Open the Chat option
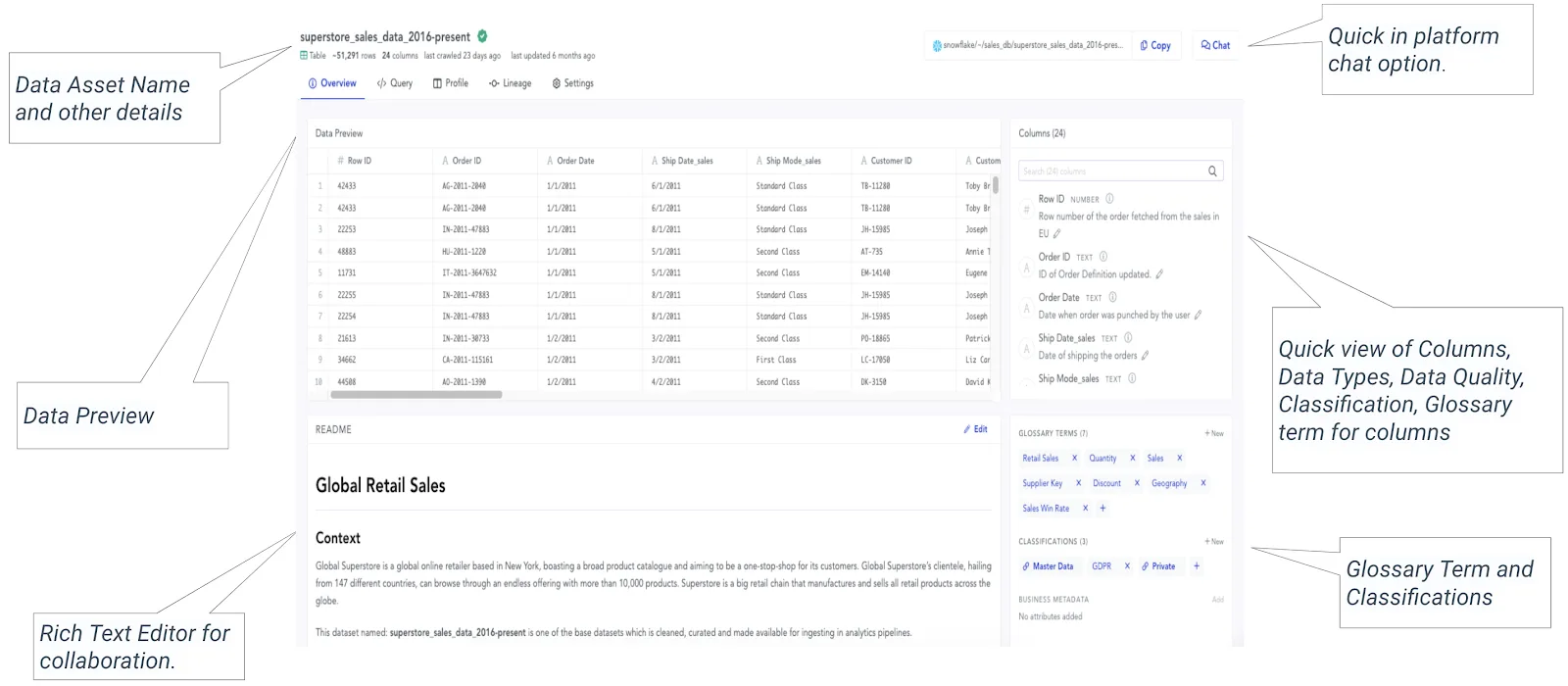The image size is (1568, 686). [1215, 45]
